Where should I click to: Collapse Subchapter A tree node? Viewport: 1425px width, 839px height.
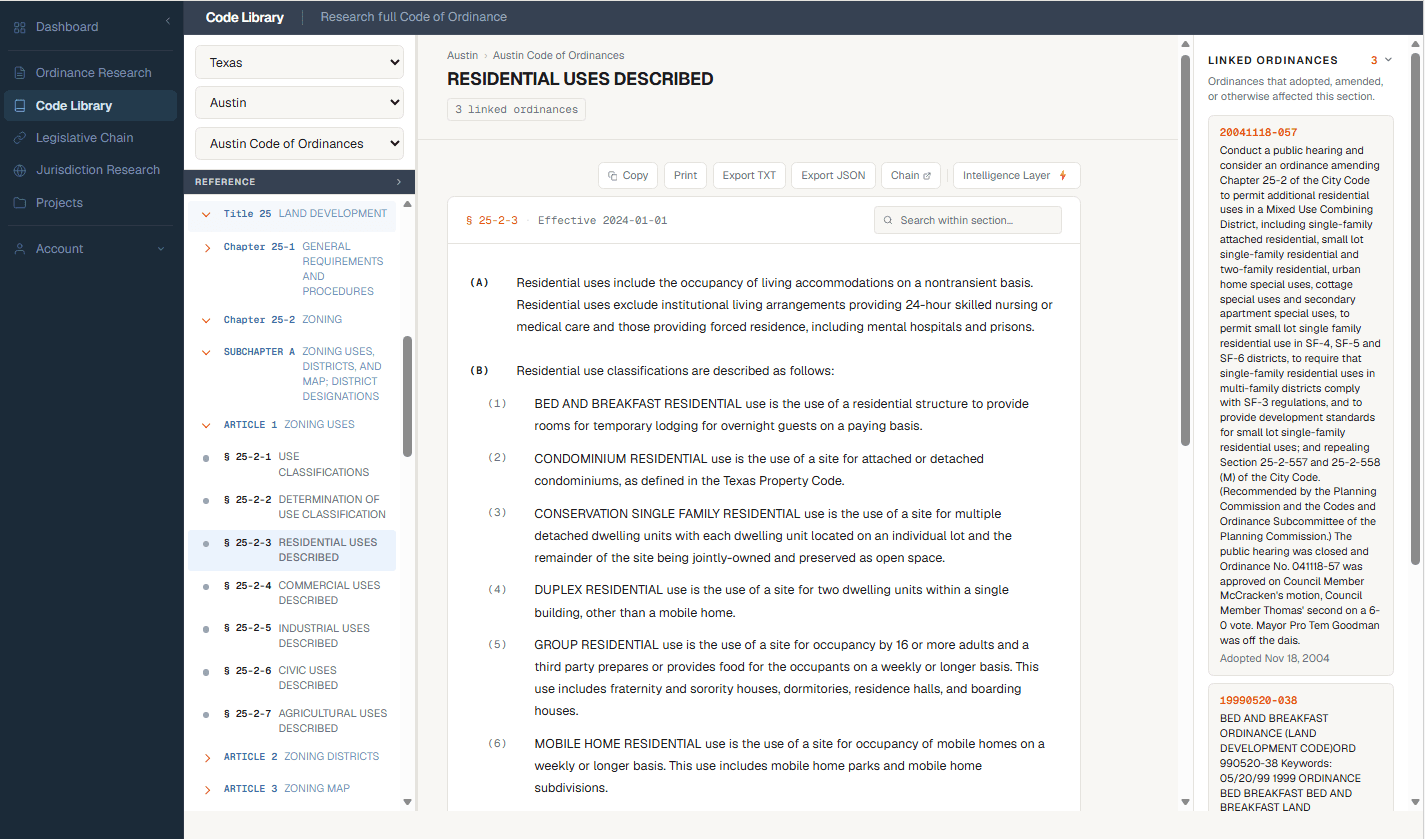(x=206, y=352)
